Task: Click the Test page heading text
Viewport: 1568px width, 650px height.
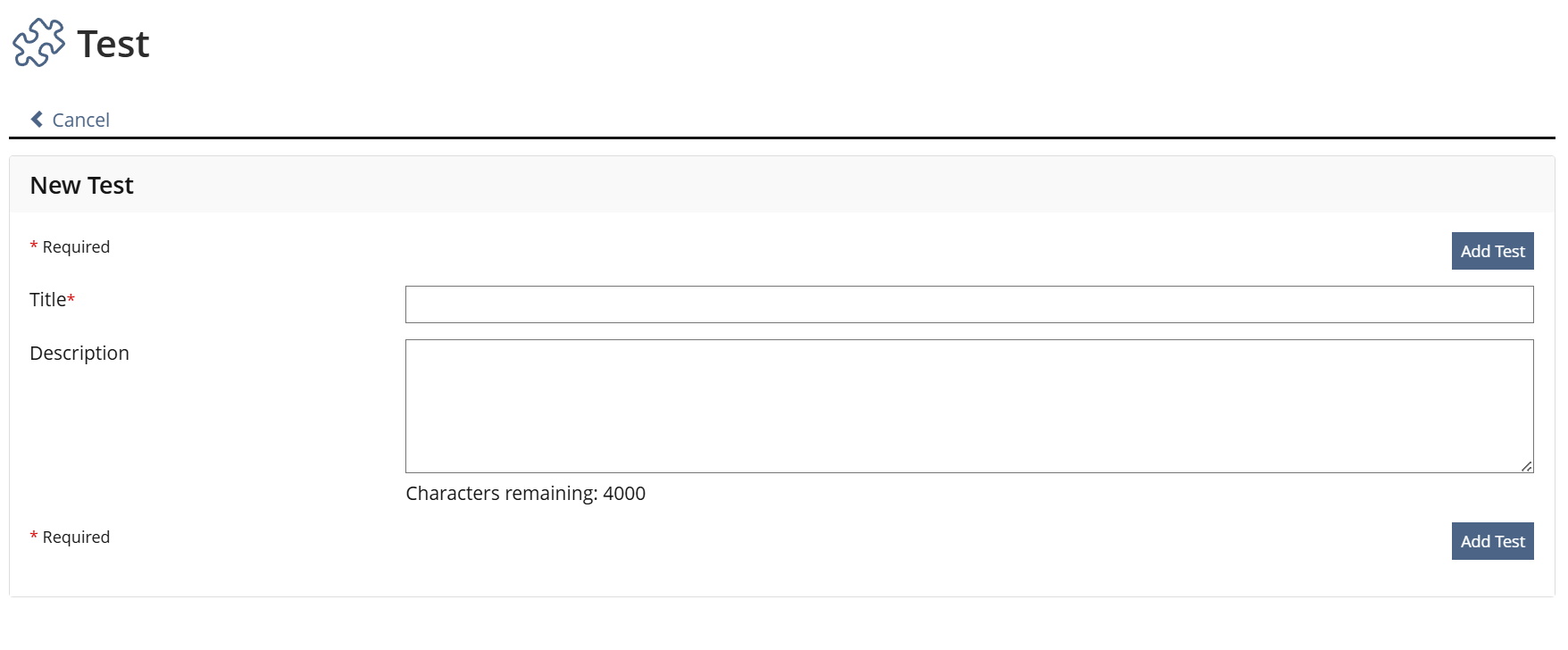Action: [x=113, y=44]
